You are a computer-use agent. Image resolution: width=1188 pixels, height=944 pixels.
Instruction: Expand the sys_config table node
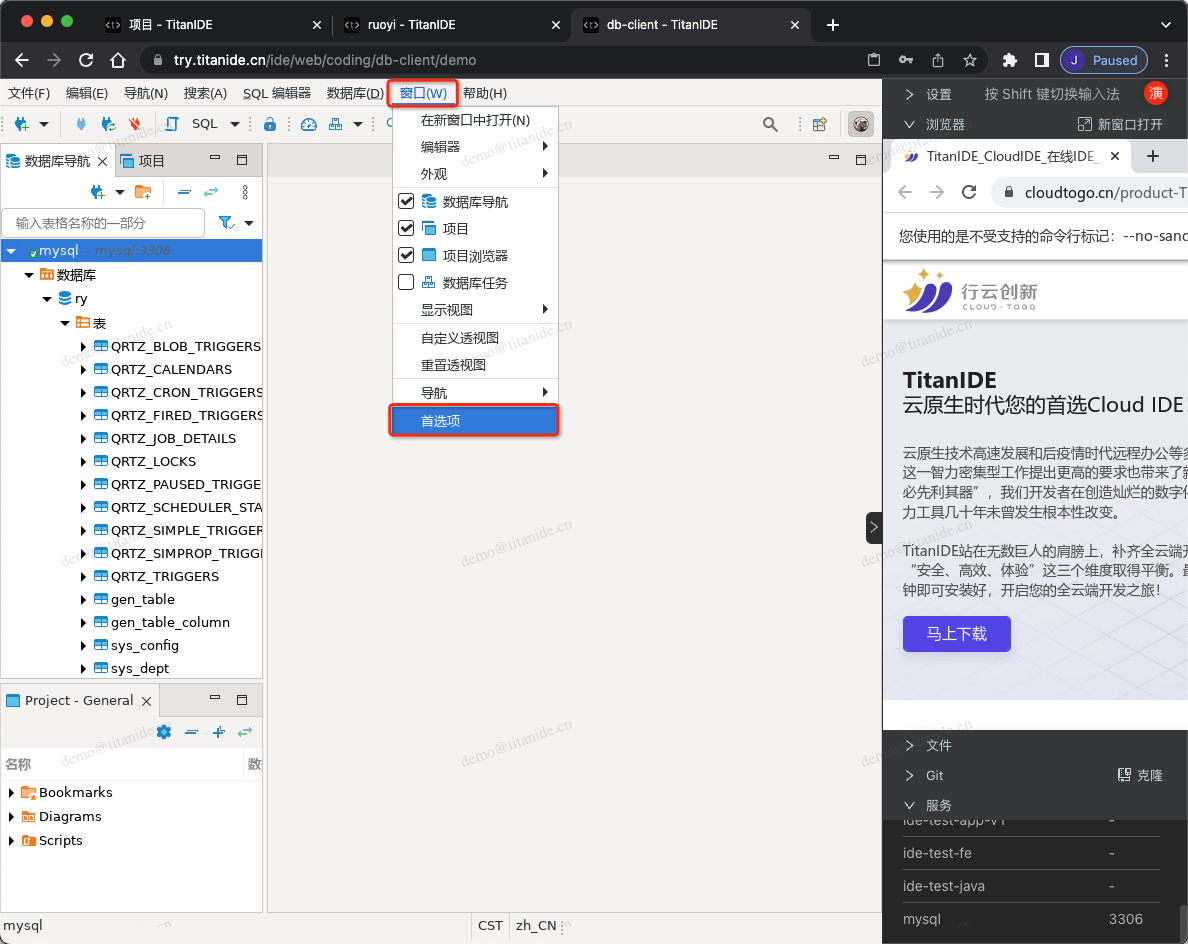tap(84, 645)
